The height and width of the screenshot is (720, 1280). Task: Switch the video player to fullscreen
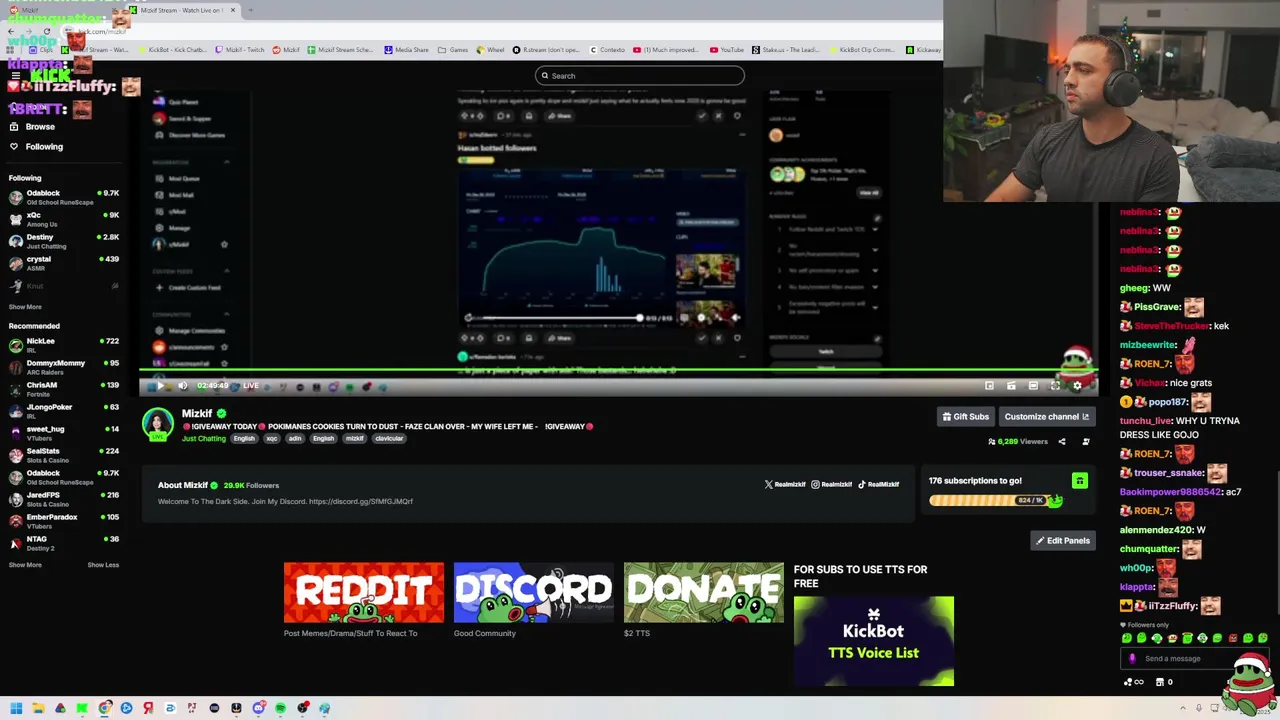click(1055, 386)
